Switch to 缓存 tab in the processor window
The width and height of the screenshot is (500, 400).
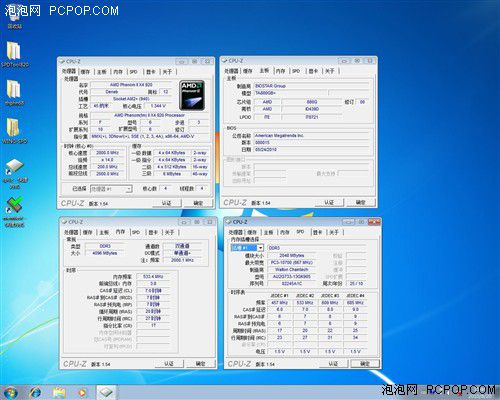[85, 72]
